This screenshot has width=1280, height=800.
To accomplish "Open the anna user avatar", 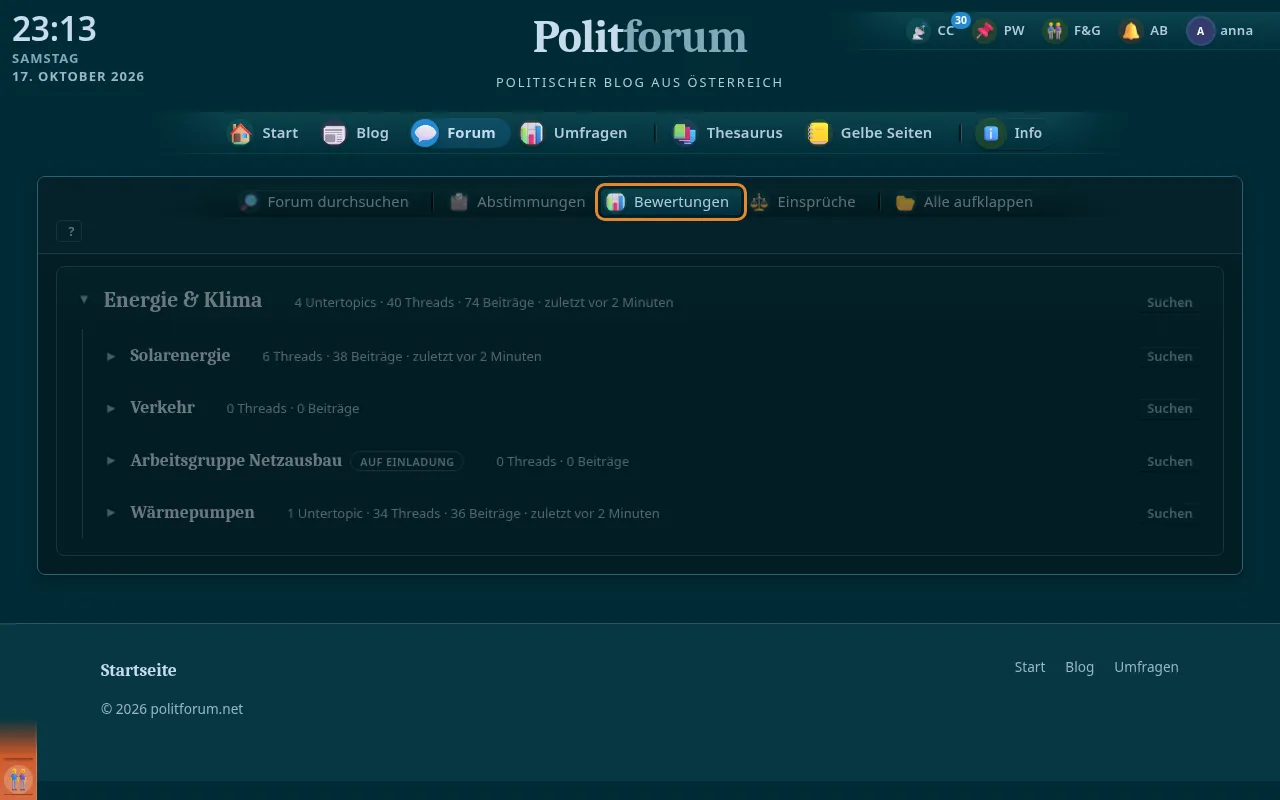I will (1200, 31).
